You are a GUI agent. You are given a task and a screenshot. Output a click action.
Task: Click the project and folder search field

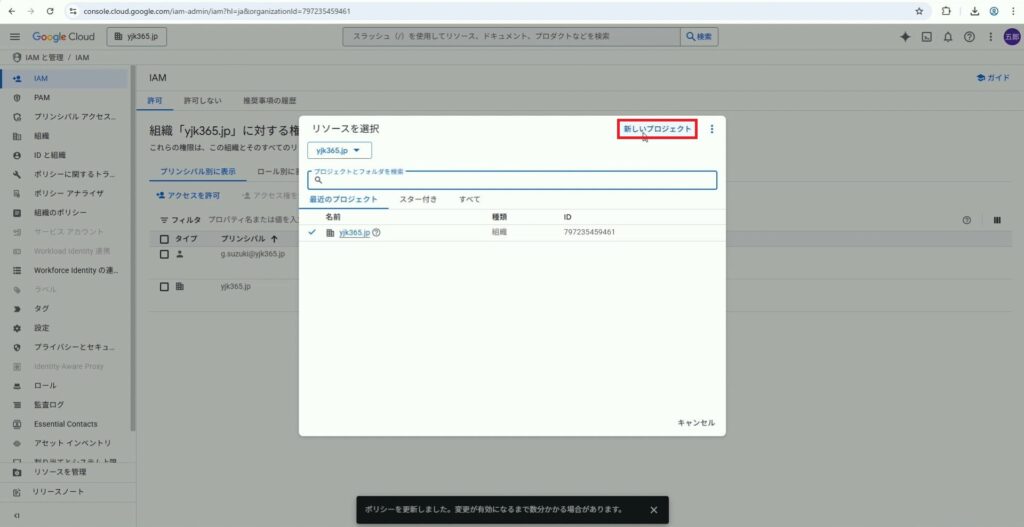(x=512, y=181)
